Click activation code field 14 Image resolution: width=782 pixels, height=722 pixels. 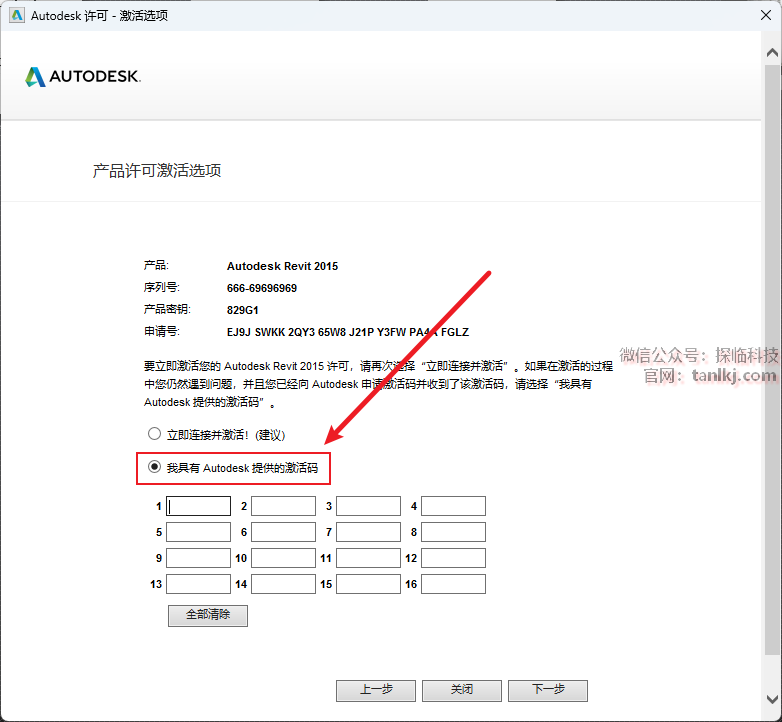click(x=283, y=584)
